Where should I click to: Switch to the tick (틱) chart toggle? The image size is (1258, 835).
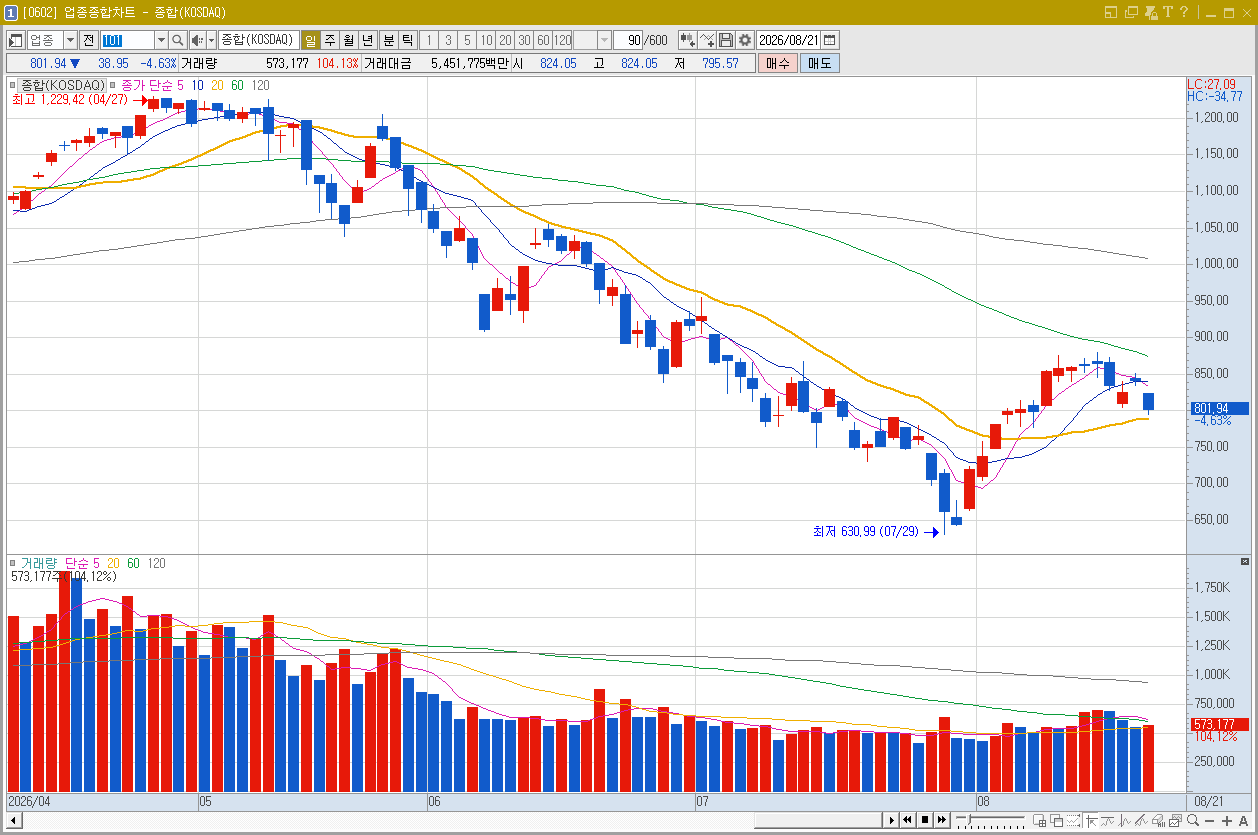tap(407, 40)
